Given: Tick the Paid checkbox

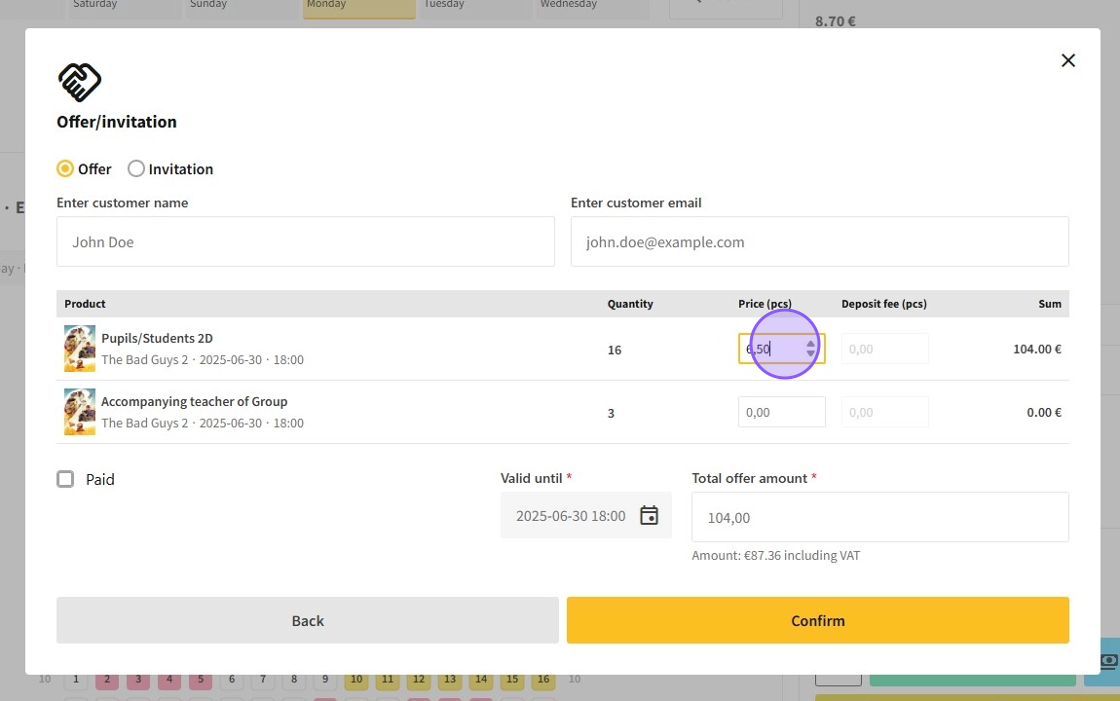Looking at the screenshot, I should coord(66,480).
